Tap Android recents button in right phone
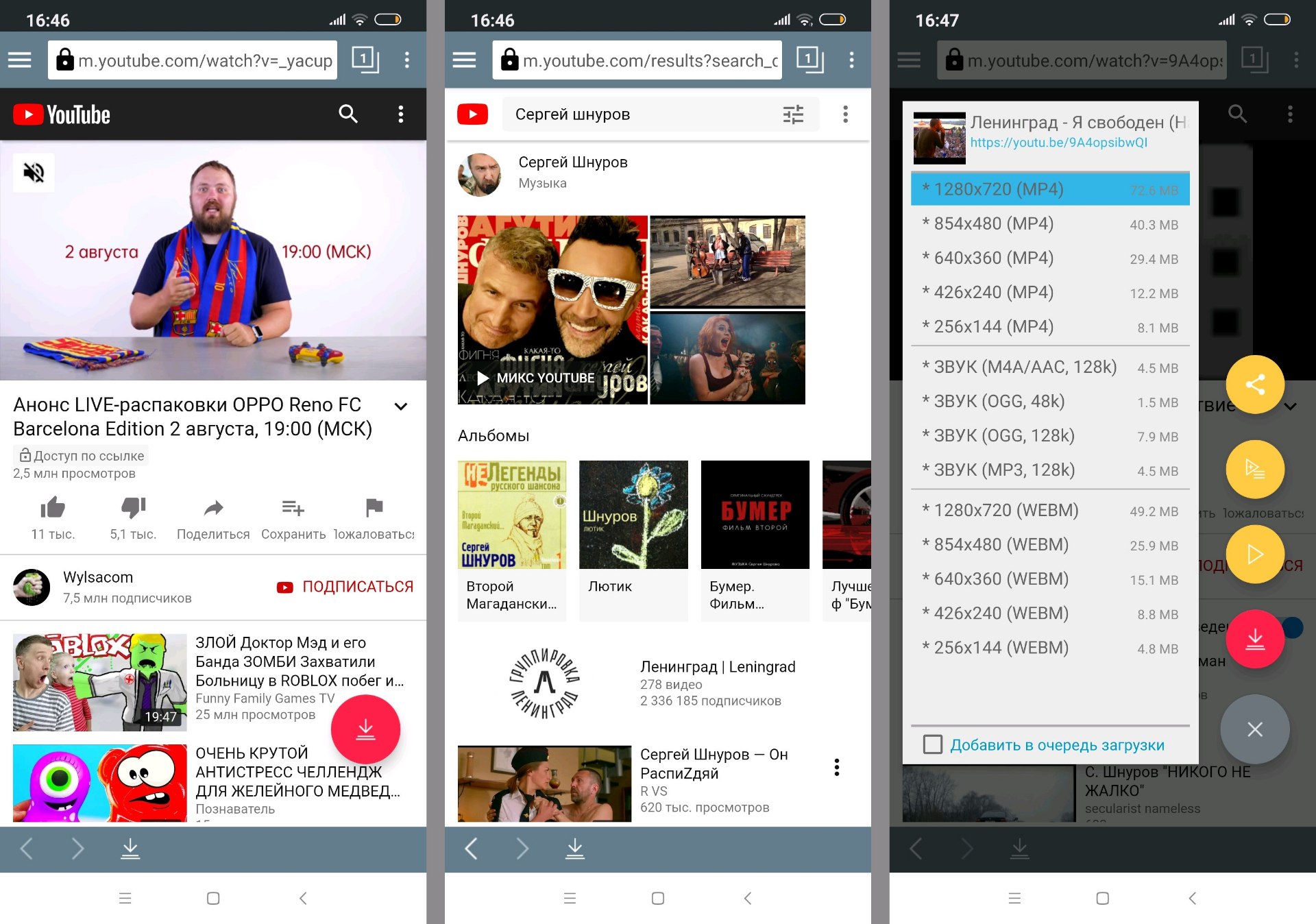The image size is (1316, 924). [1014, 898]
